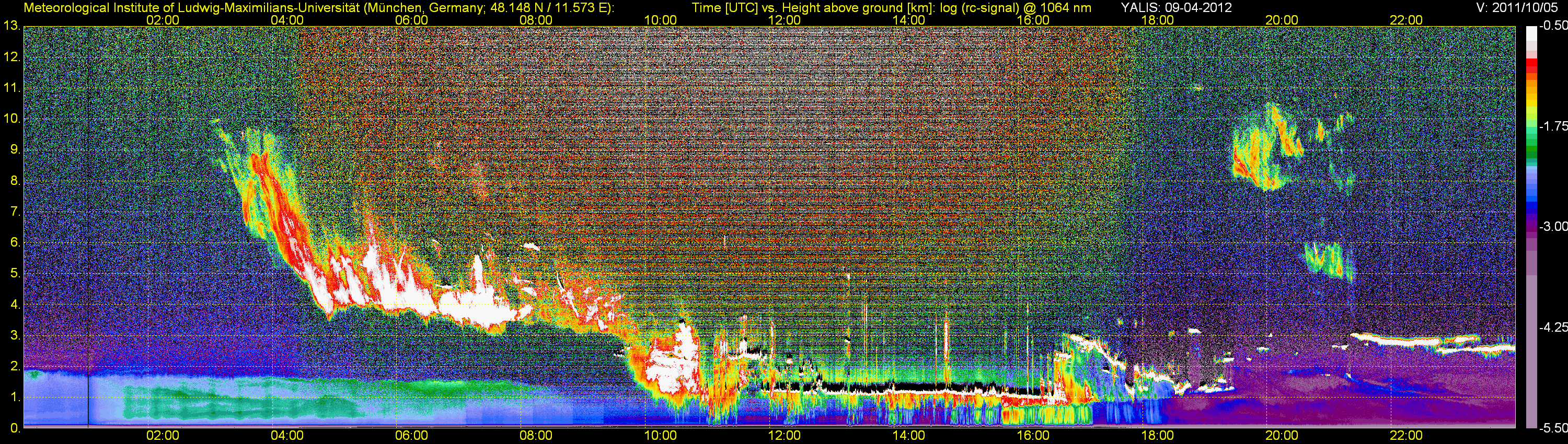The height and width of the screenshot is (444, 1568).
Task: Click the 08:00 label on the top time axis
Action: coord(536,20)
